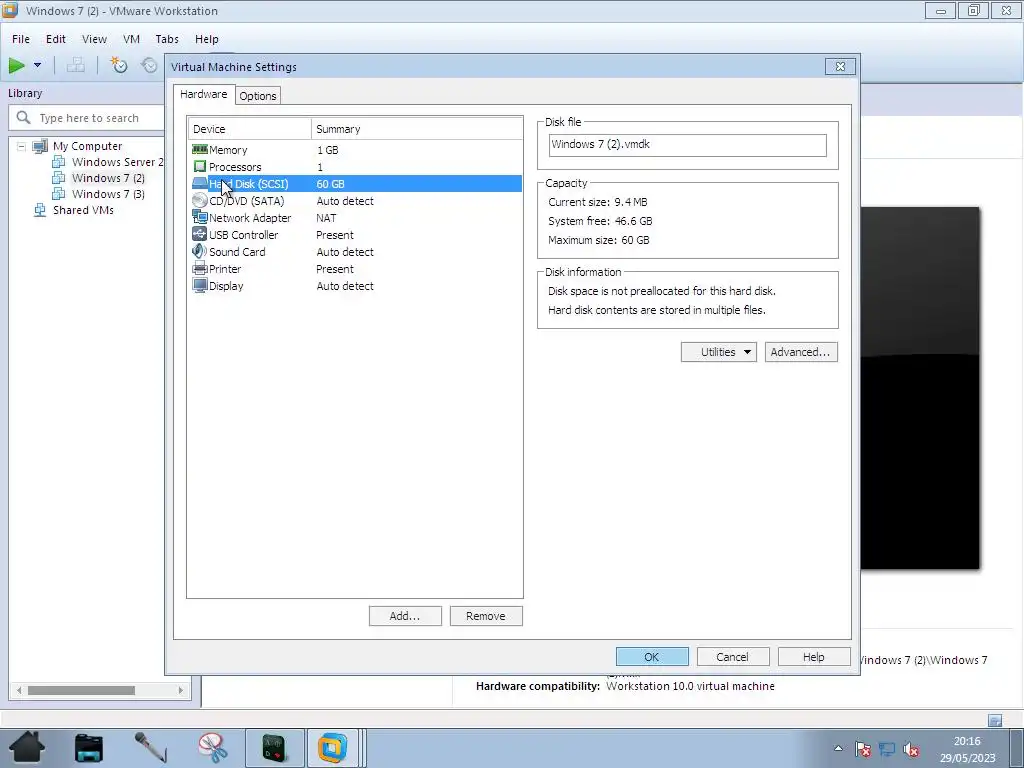Select Windows 7 (2) in library tree
Screen dimensions: 1024x768
point(108,178)
